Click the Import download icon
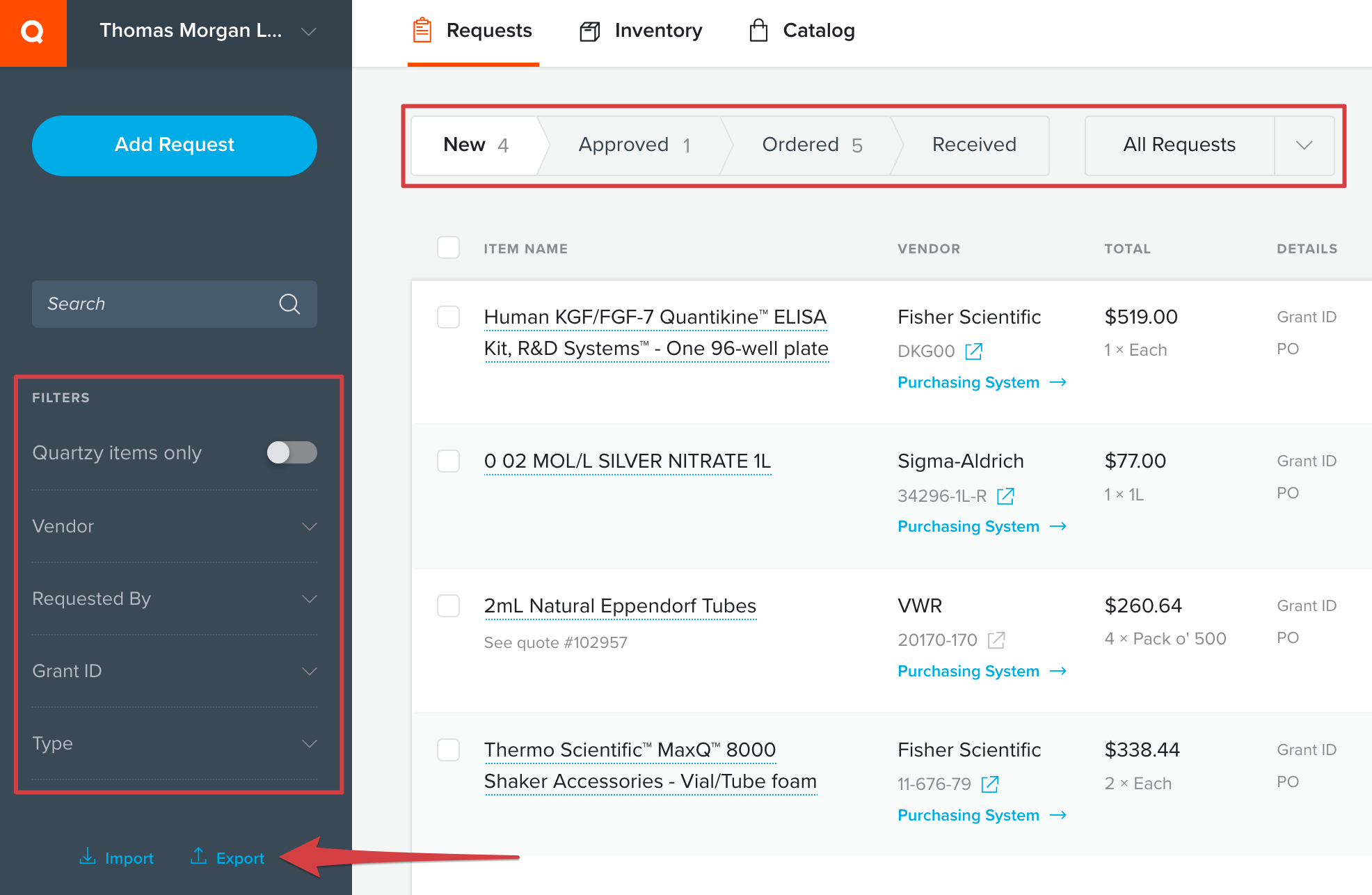Image resolution: width=1372 pixels, height=895 pixels. pos(88,856)
